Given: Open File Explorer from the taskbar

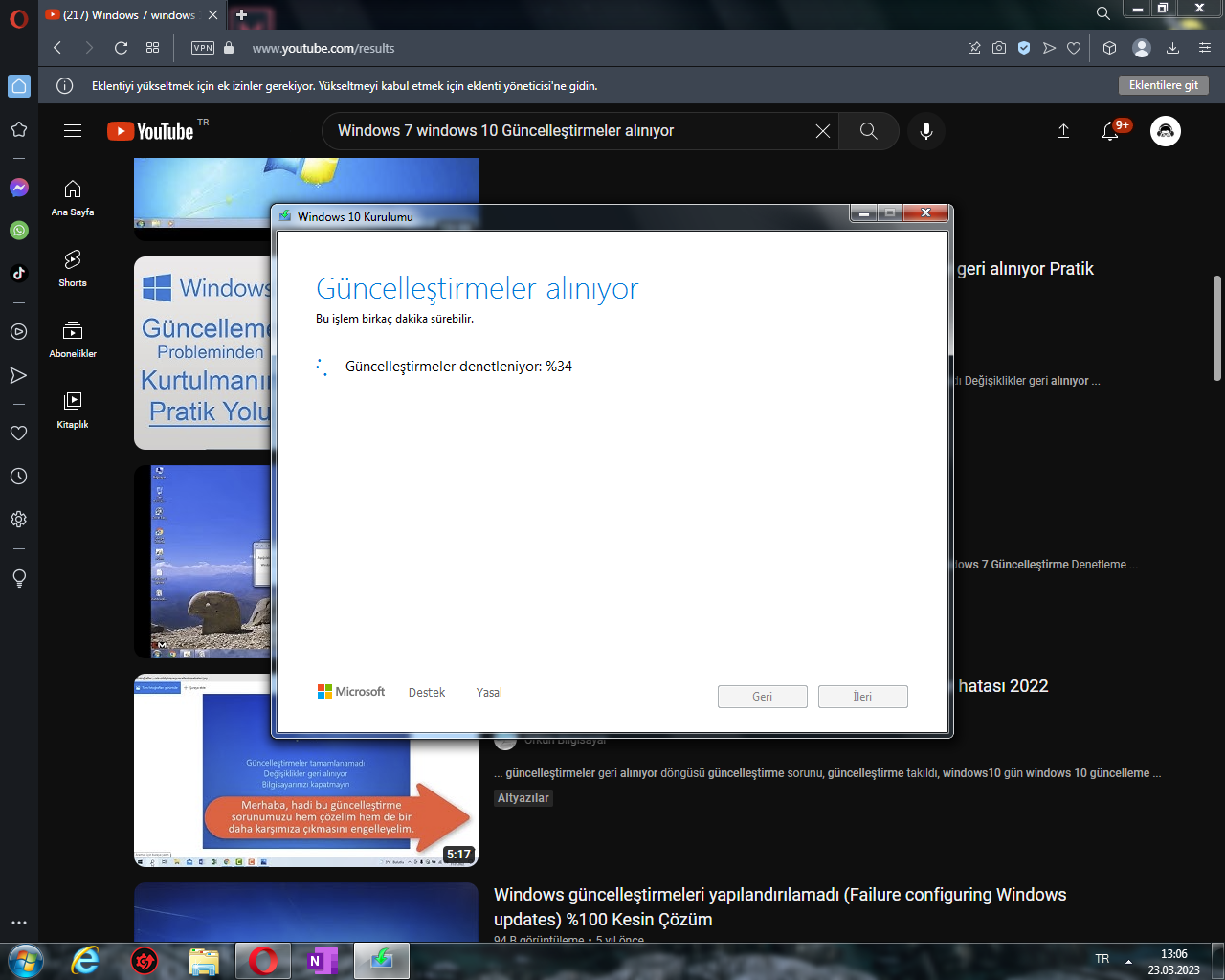Looking at the screenshot, I should tap(204, 960).
